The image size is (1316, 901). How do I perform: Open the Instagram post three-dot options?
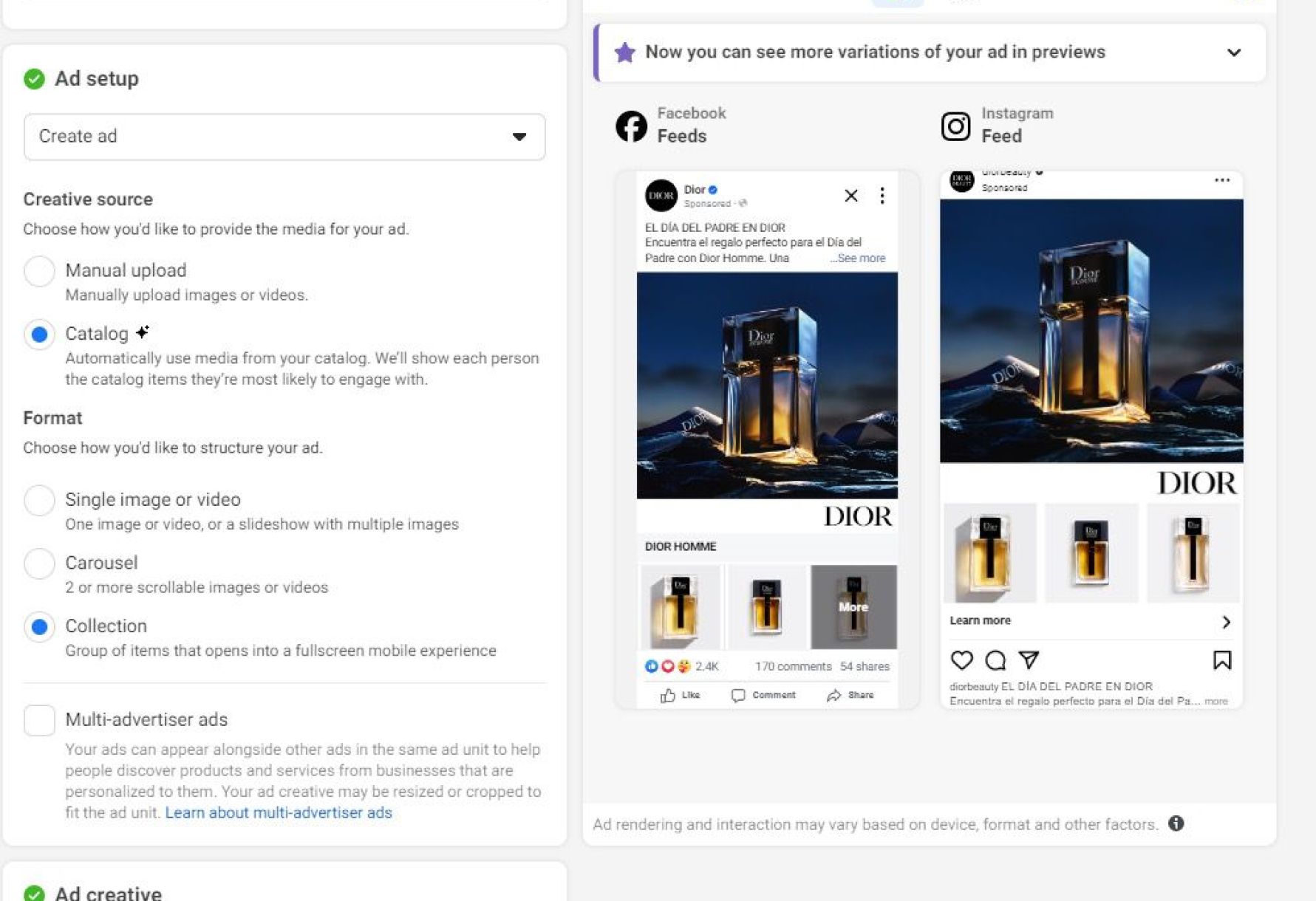1221,180
